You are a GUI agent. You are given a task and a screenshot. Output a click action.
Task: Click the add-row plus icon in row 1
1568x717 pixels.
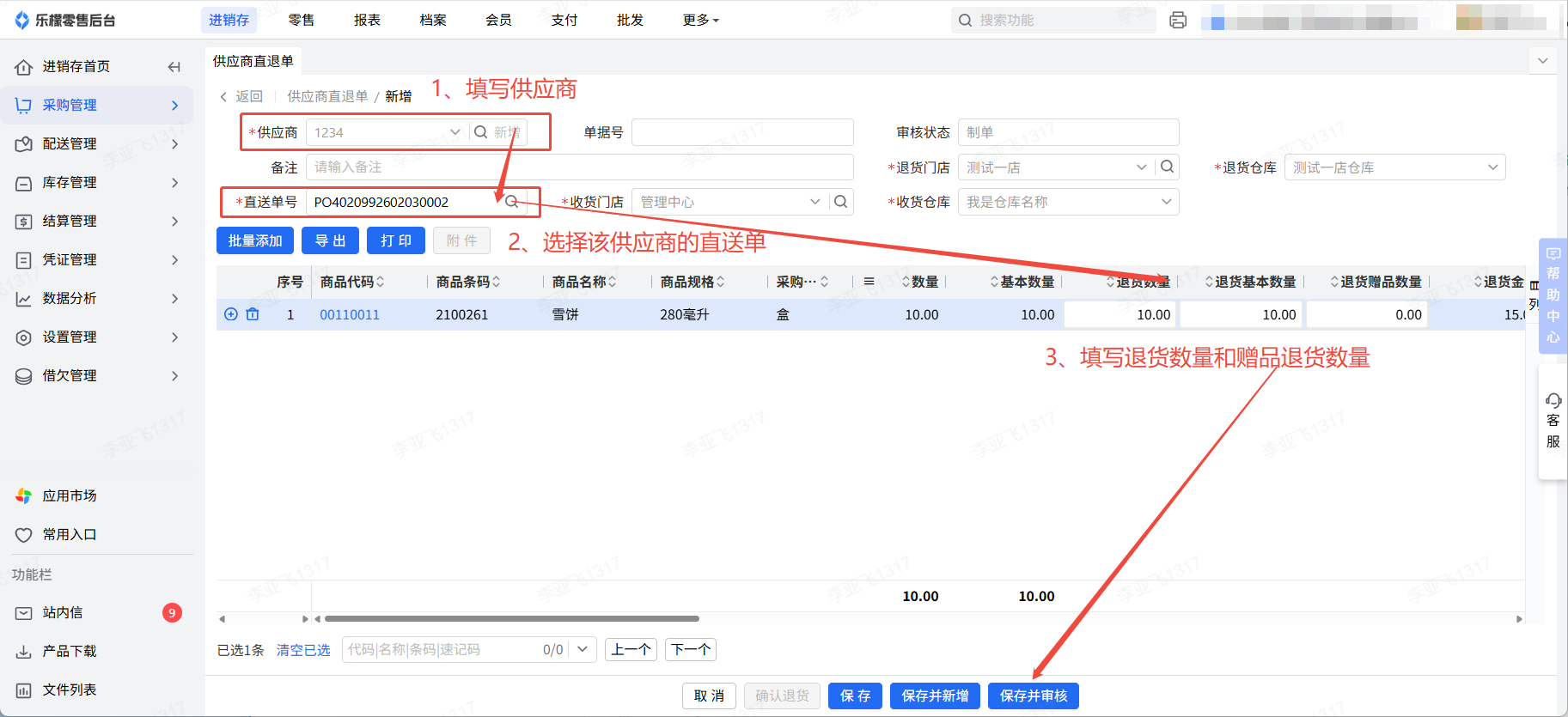[231, 314]
